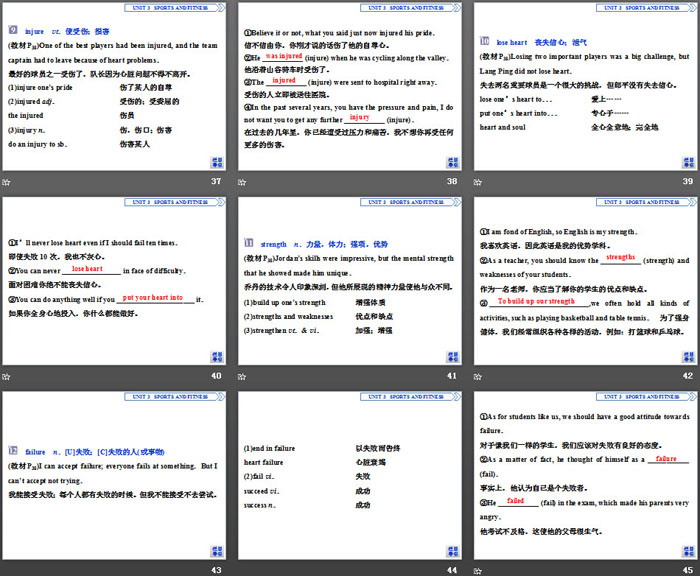The width and height of the screenshot is (700, 576).
Task: Click the animation star icon under slide 40
Action: coord(6,377)
